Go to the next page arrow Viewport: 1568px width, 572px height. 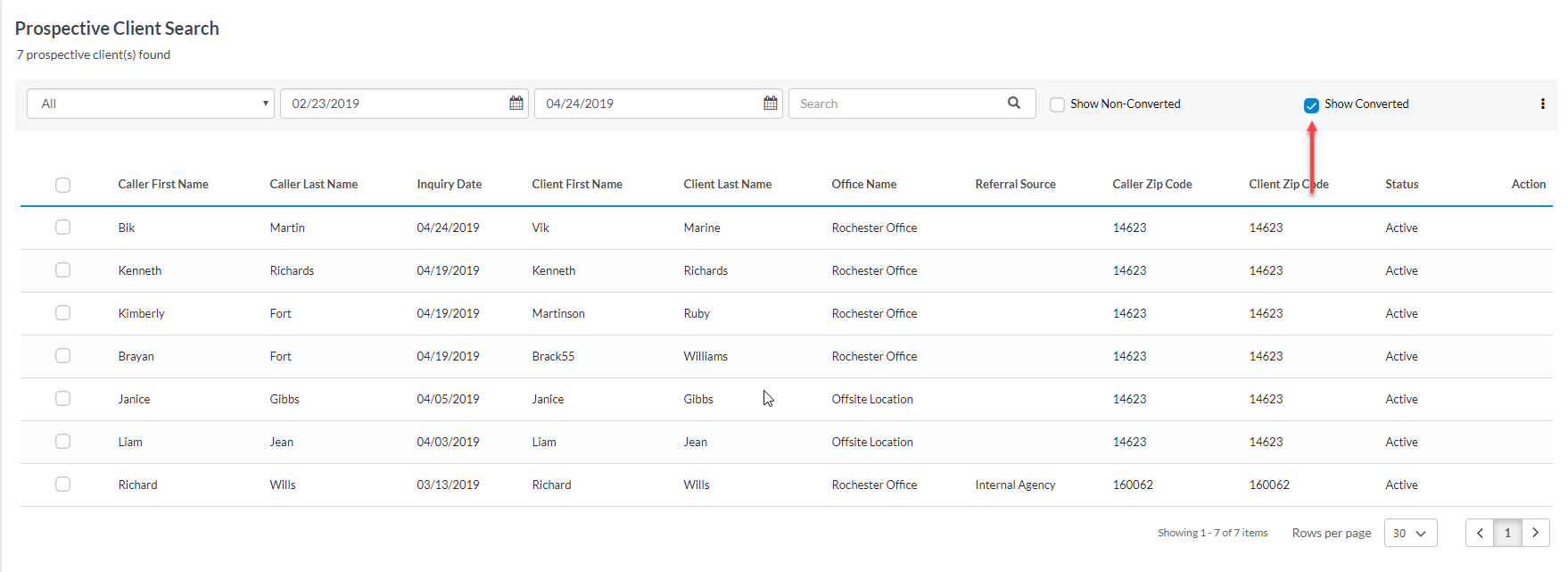1535,533
